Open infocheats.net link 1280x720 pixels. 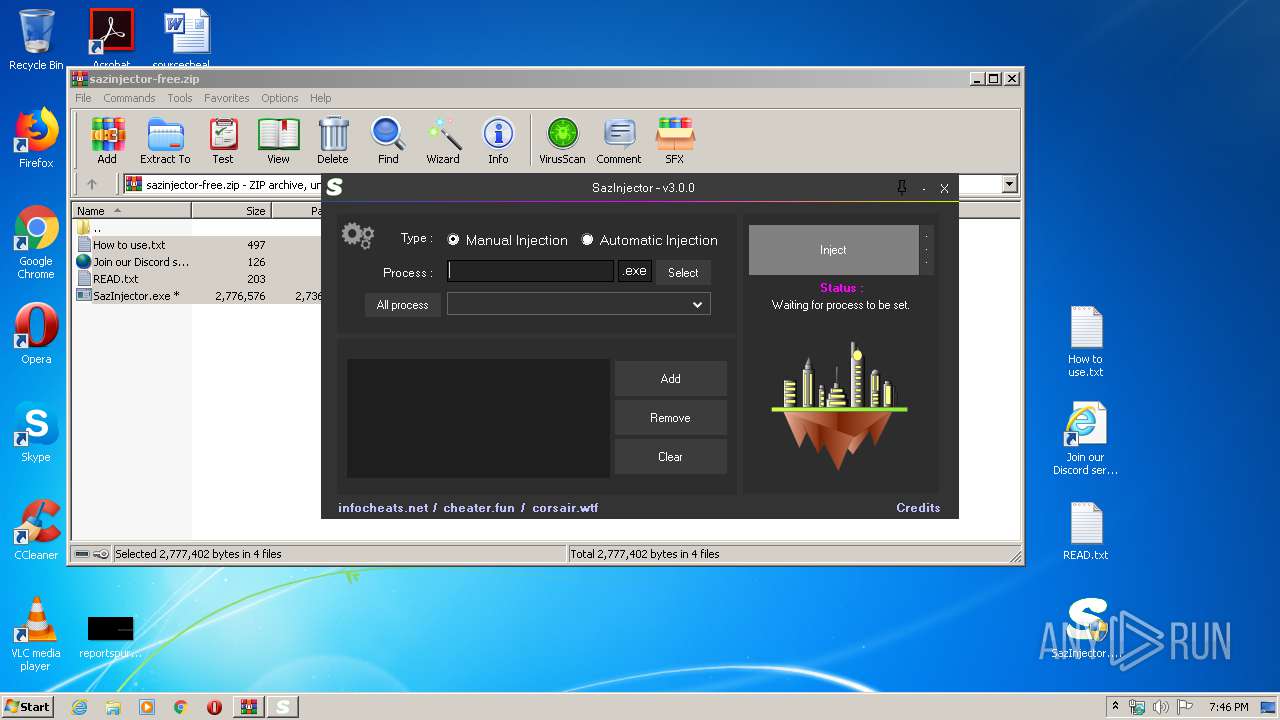pyautogui.click(x=383, y=508)
